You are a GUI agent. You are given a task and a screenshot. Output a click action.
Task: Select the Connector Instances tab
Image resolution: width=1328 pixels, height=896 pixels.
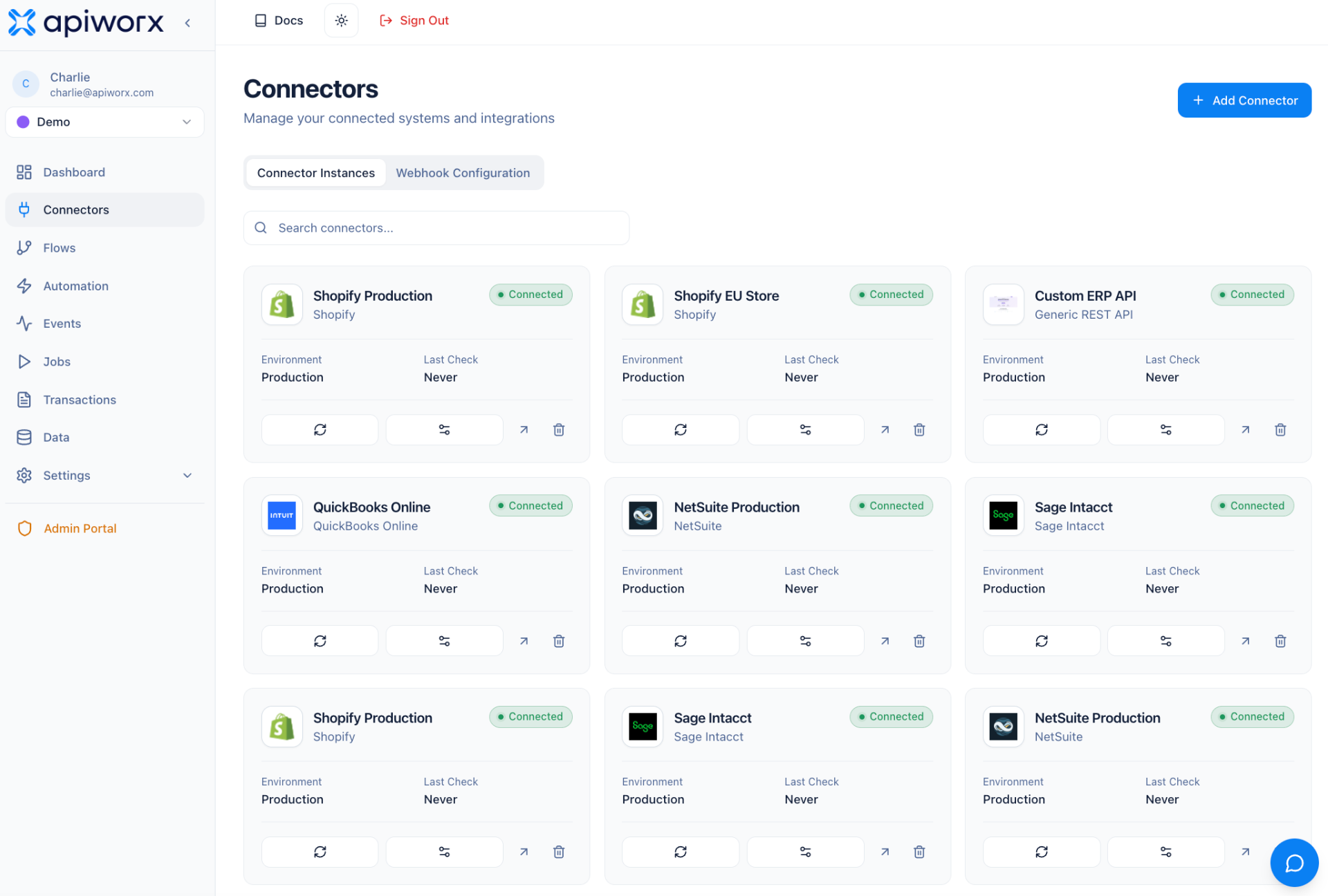pyautogui.click(x=316, y=173)
